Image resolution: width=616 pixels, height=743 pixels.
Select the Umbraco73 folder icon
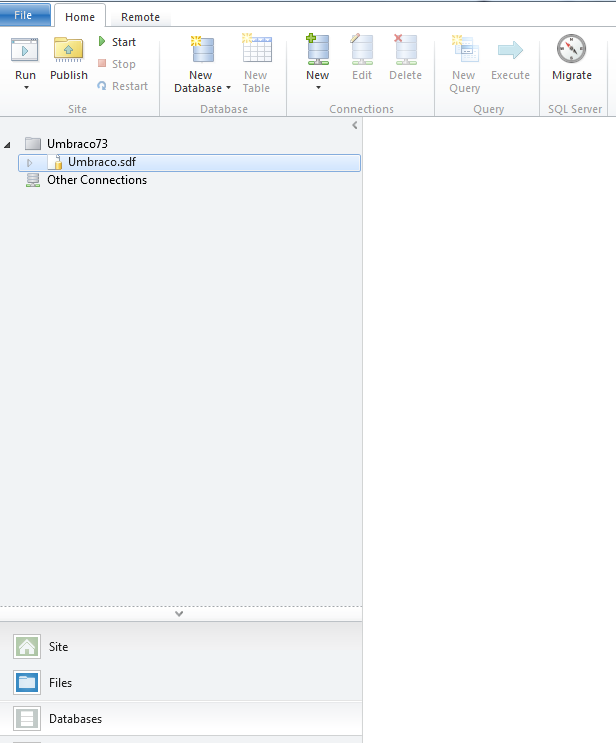(x=33, y=143)
